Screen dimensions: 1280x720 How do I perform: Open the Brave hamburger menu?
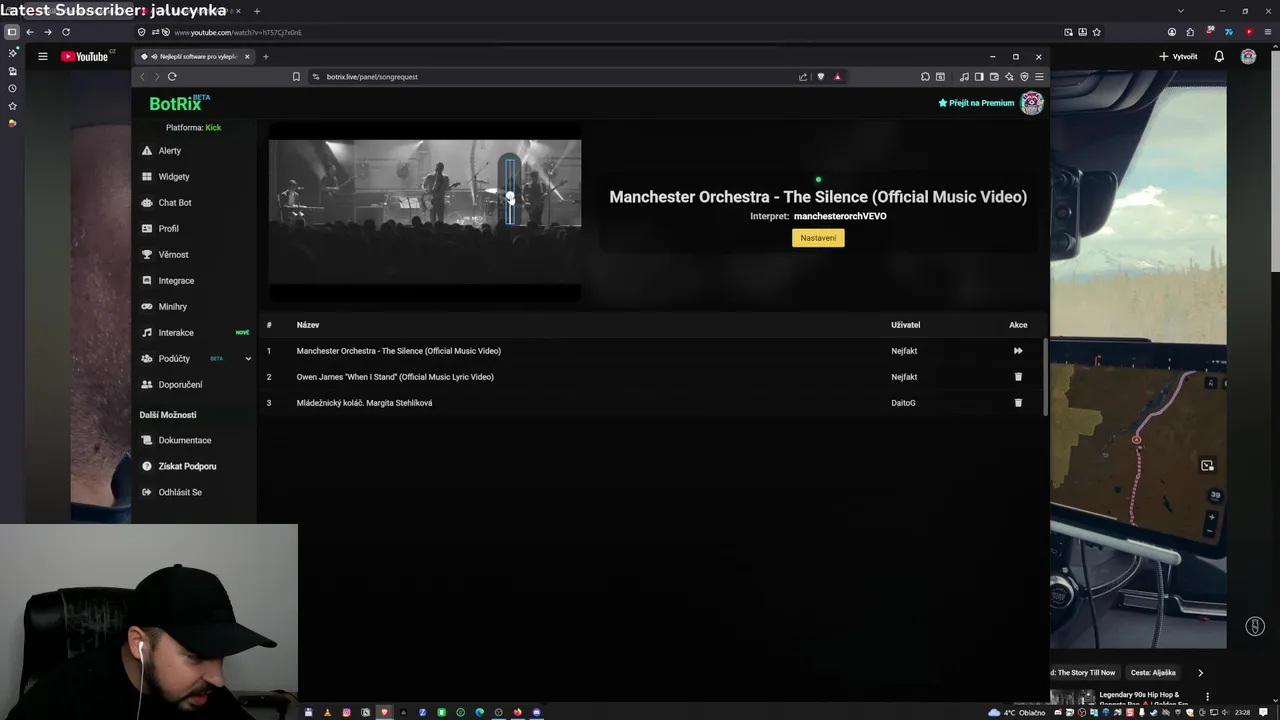coord(1039,77)
